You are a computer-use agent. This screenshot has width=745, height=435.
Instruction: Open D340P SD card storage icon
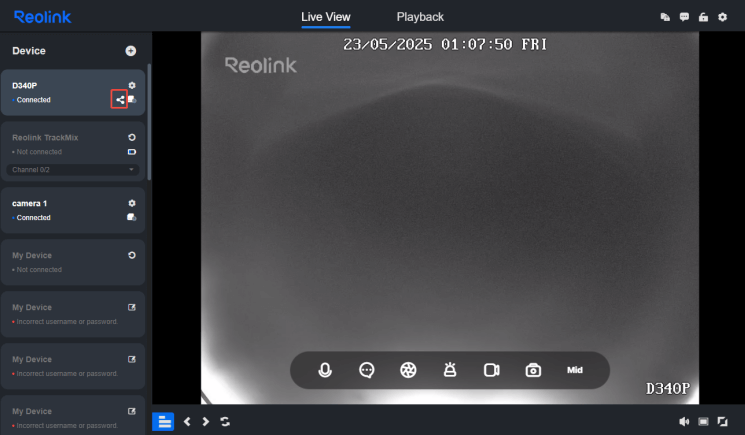tap(132, 100)
